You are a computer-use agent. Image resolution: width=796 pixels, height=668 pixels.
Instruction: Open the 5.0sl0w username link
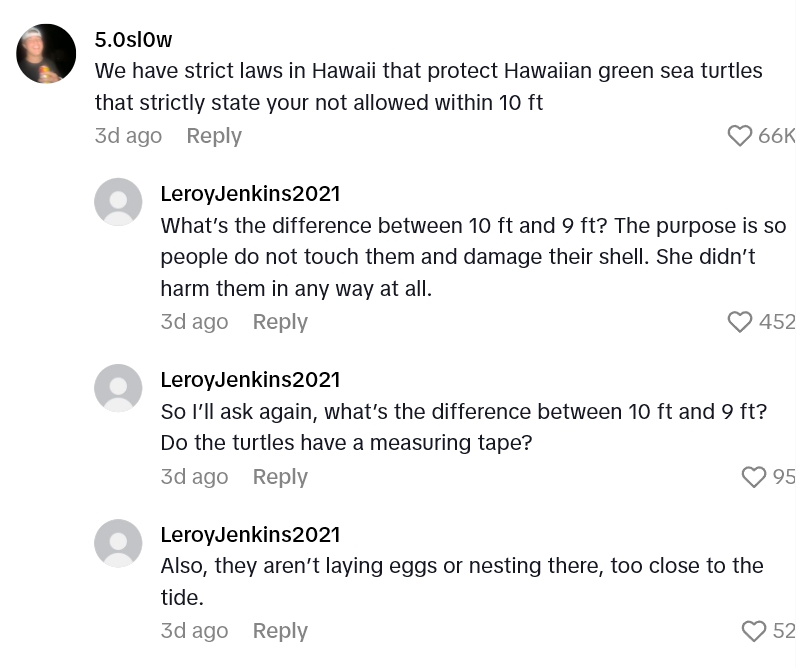point(133,40)
